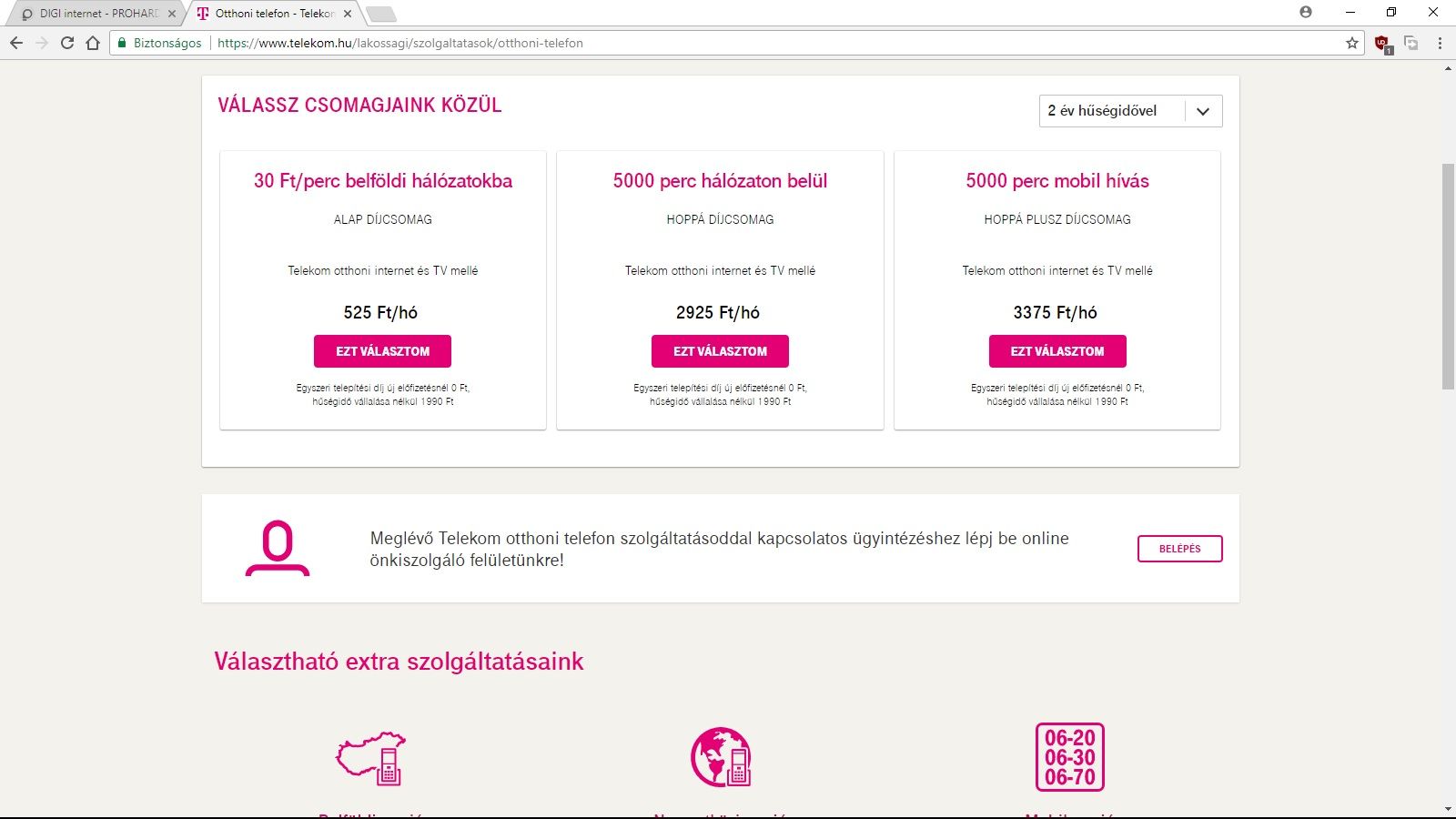Screen dimensions: 1456x819
Task: Go to browser home page icon
Action: pos(93,43)
